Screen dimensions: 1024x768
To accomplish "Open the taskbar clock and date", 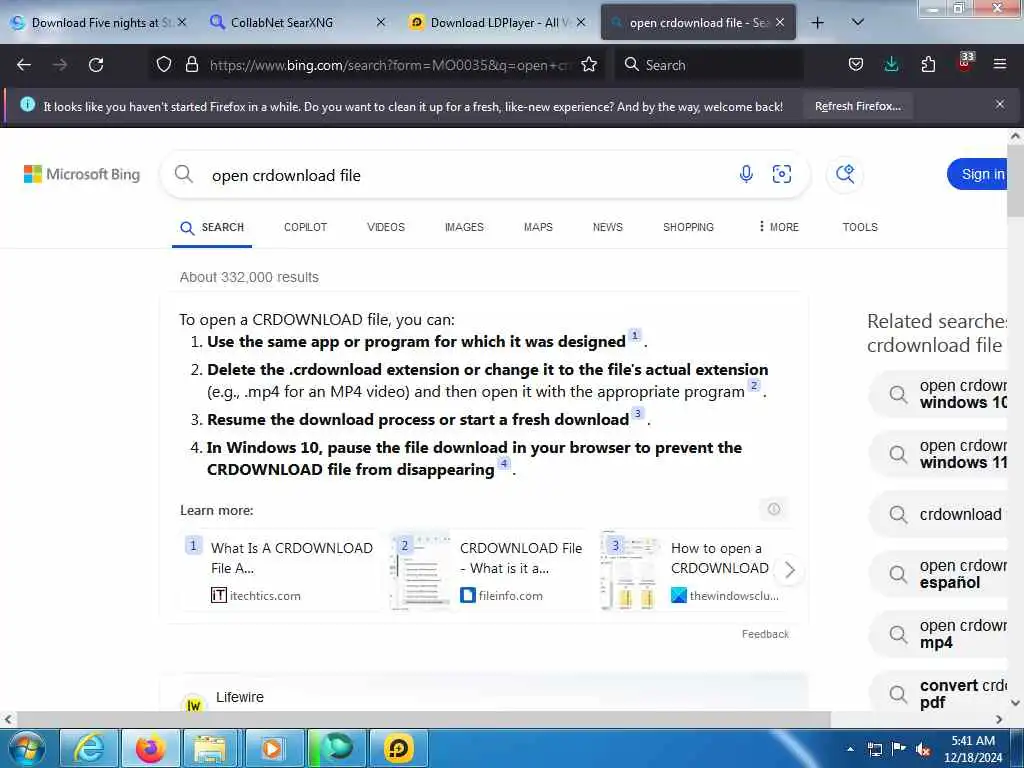I will pos(973,749).
